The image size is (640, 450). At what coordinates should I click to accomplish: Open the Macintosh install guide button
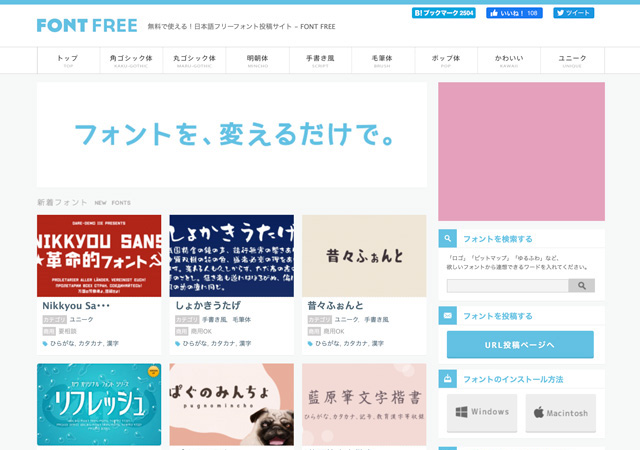pyautogui.click(x=560, y=412)
